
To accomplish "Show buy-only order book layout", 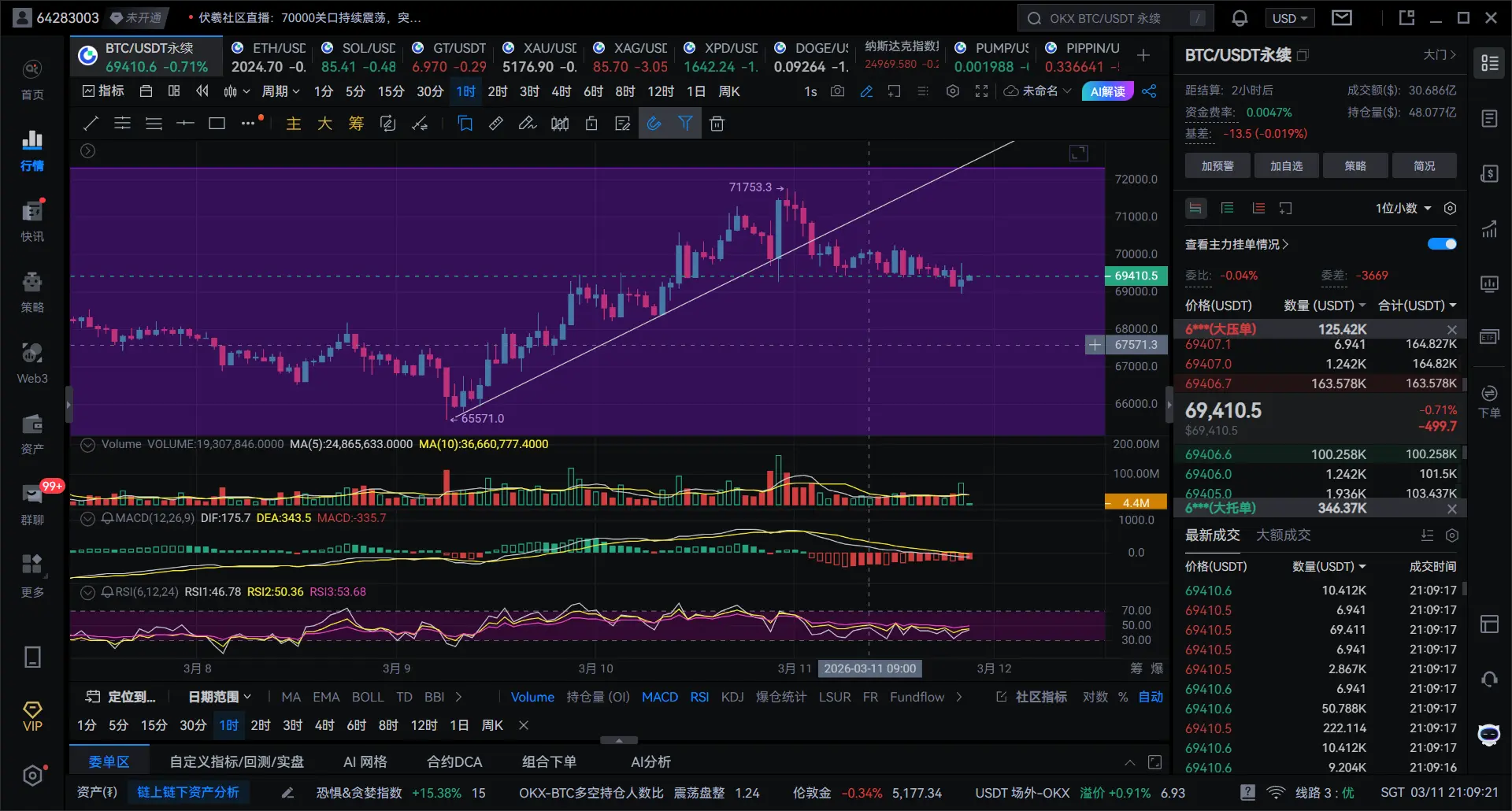I will click(1228, 209).
